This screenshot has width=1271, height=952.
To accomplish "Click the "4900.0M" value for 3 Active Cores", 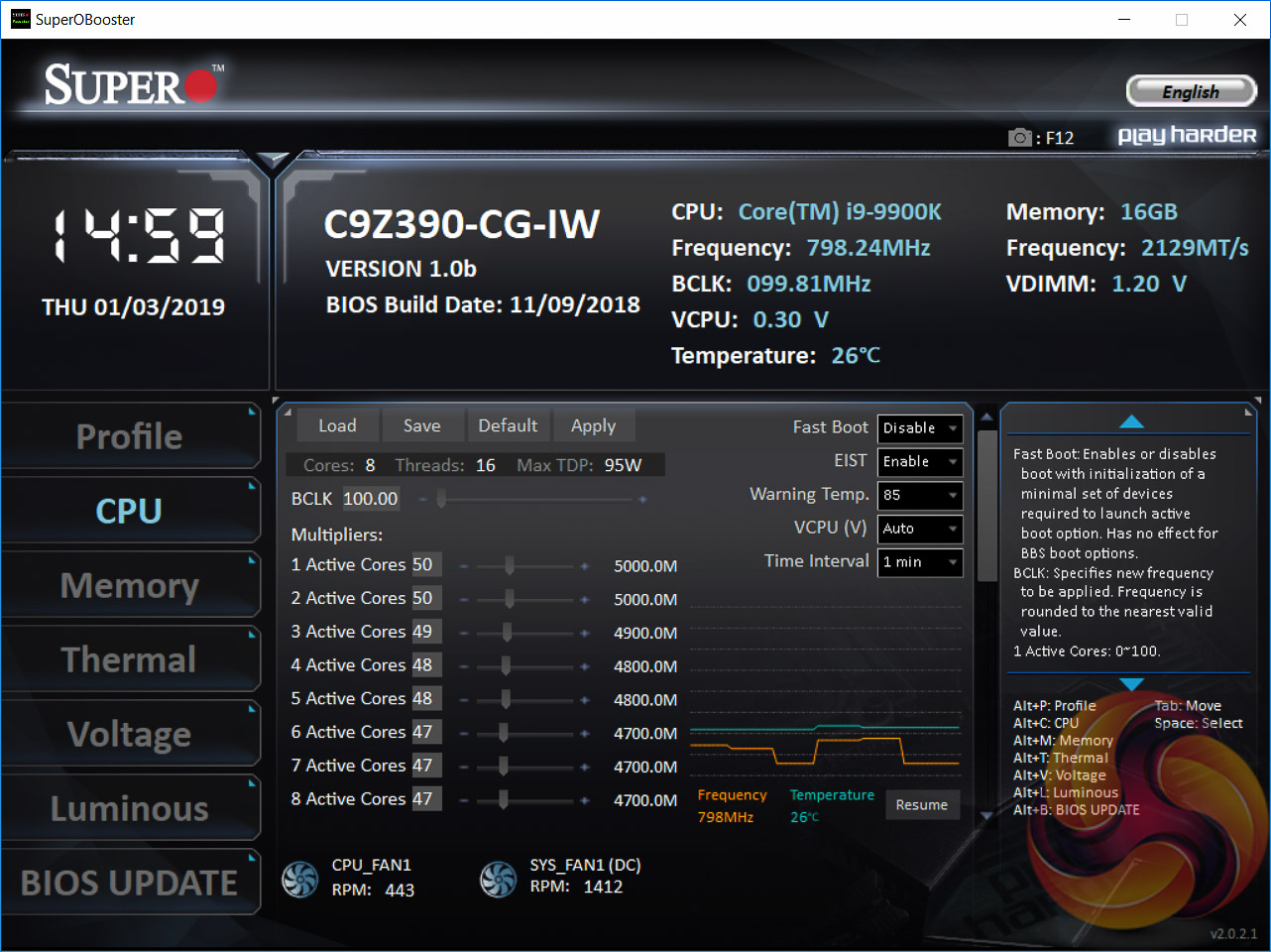I will coord(645,634).
